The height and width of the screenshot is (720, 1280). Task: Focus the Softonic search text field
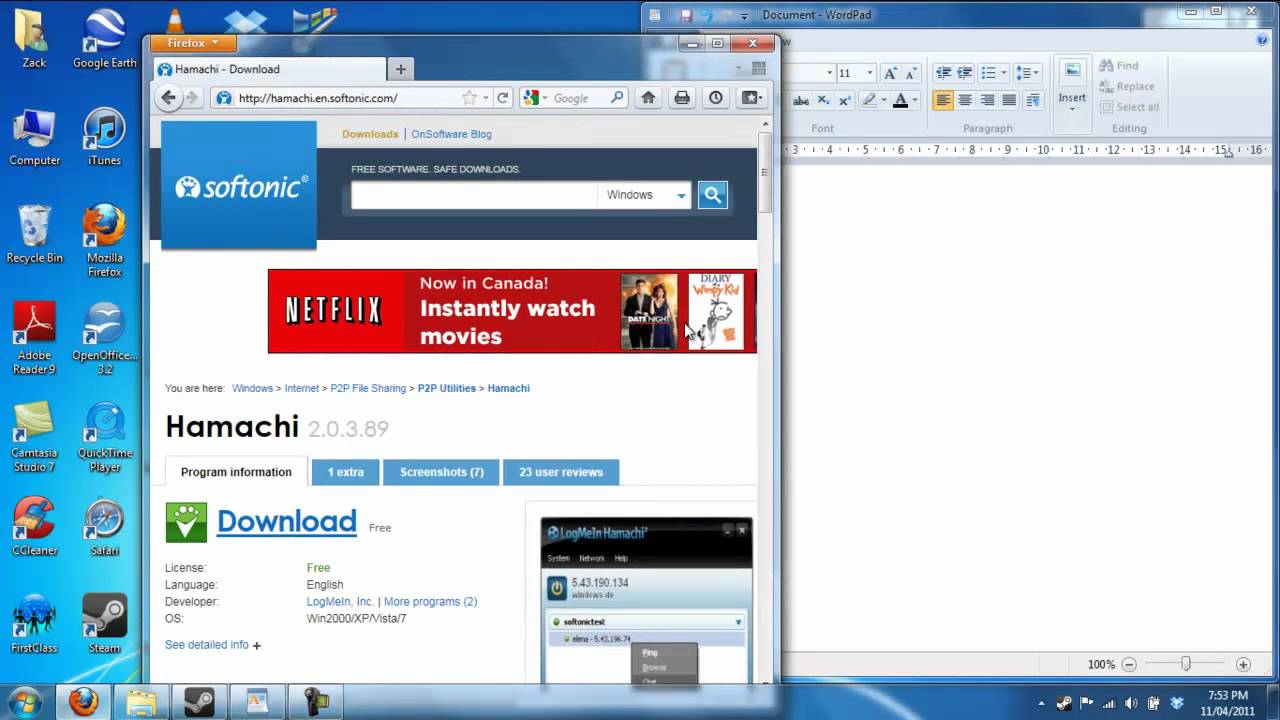[x=474, y=195]
